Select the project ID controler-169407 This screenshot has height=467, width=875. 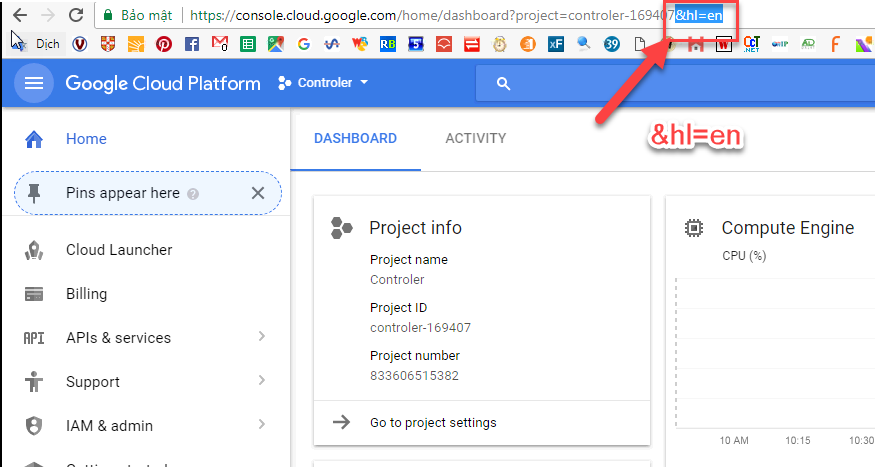click(x=420, y=328)
